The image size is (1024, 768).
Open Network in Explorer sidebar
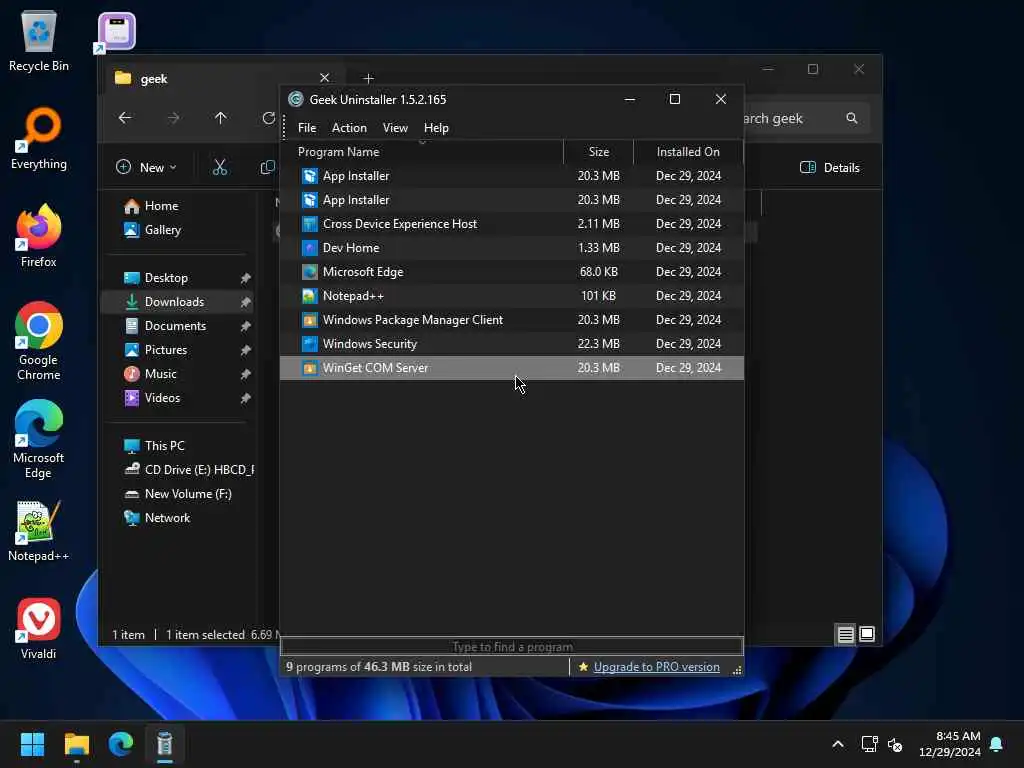pos(157,518)
